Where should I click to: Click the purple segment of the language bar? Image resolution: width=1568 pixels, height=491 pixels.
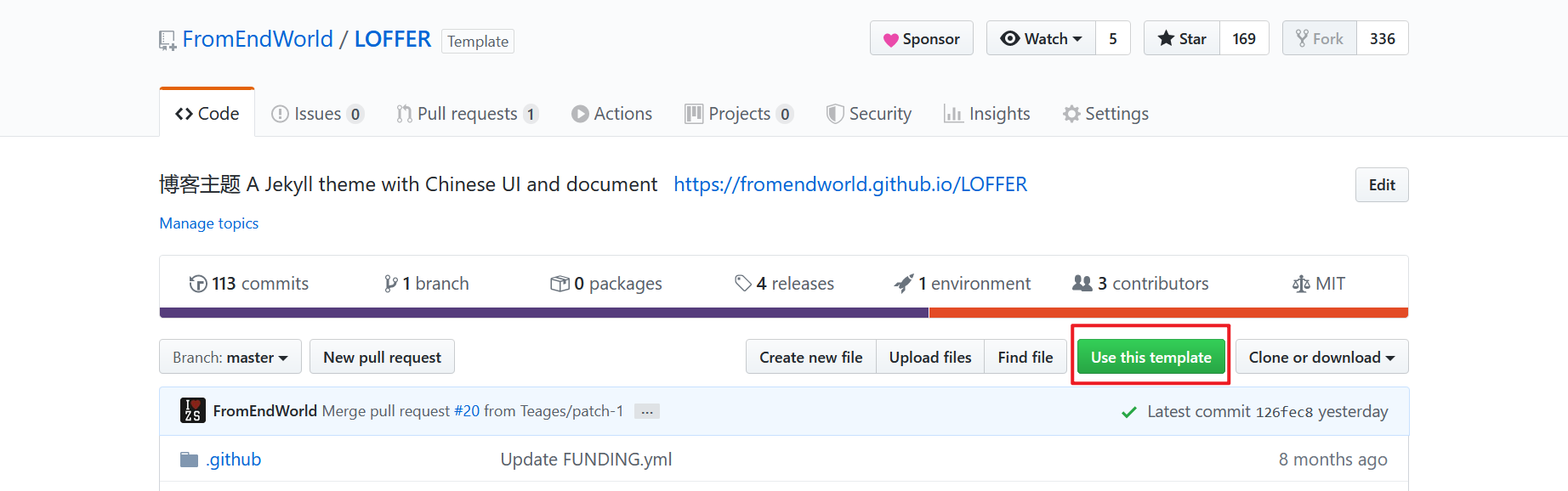(x=544, y=313)
